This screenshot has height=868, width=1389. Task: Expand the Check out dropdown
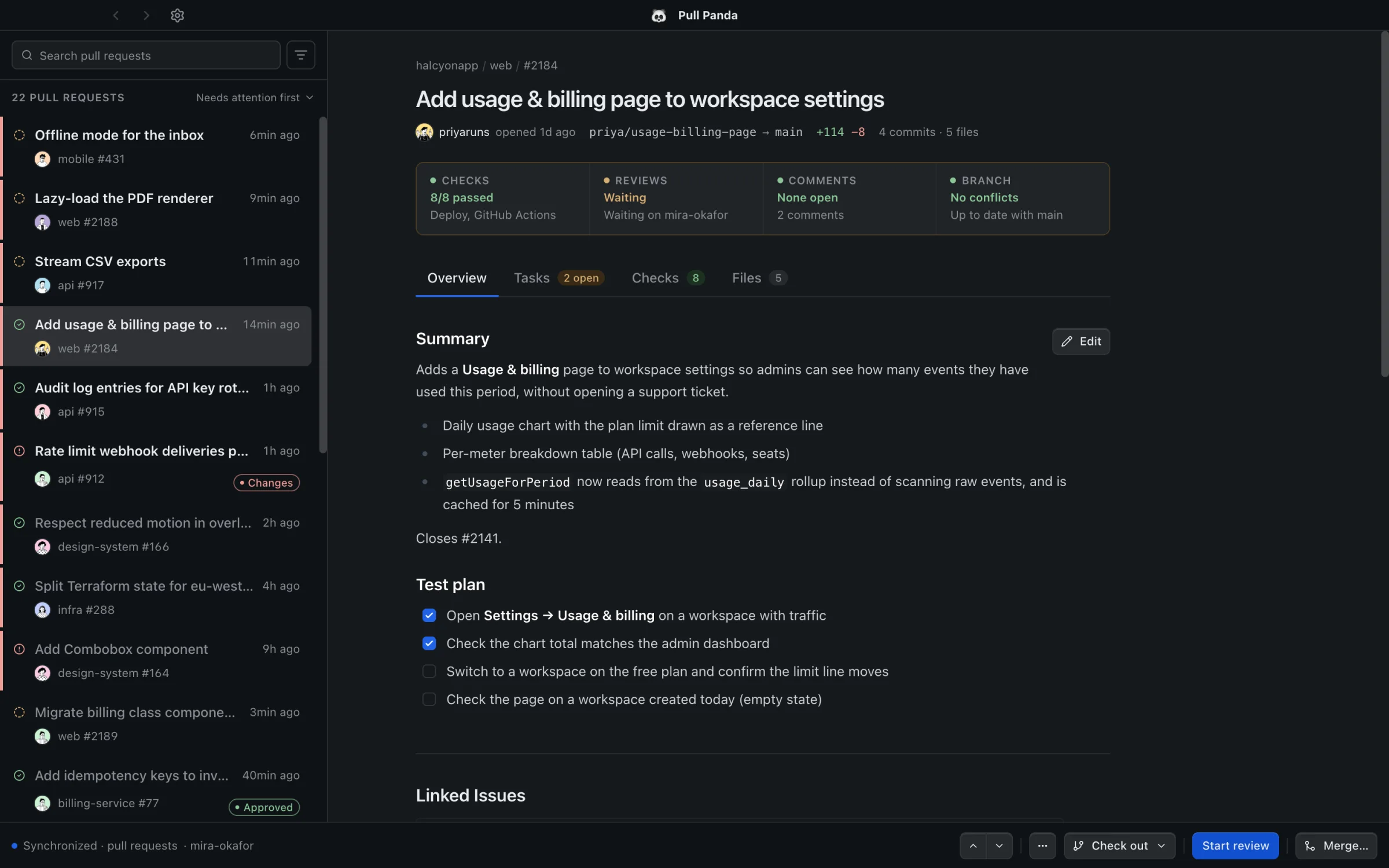1162,846
